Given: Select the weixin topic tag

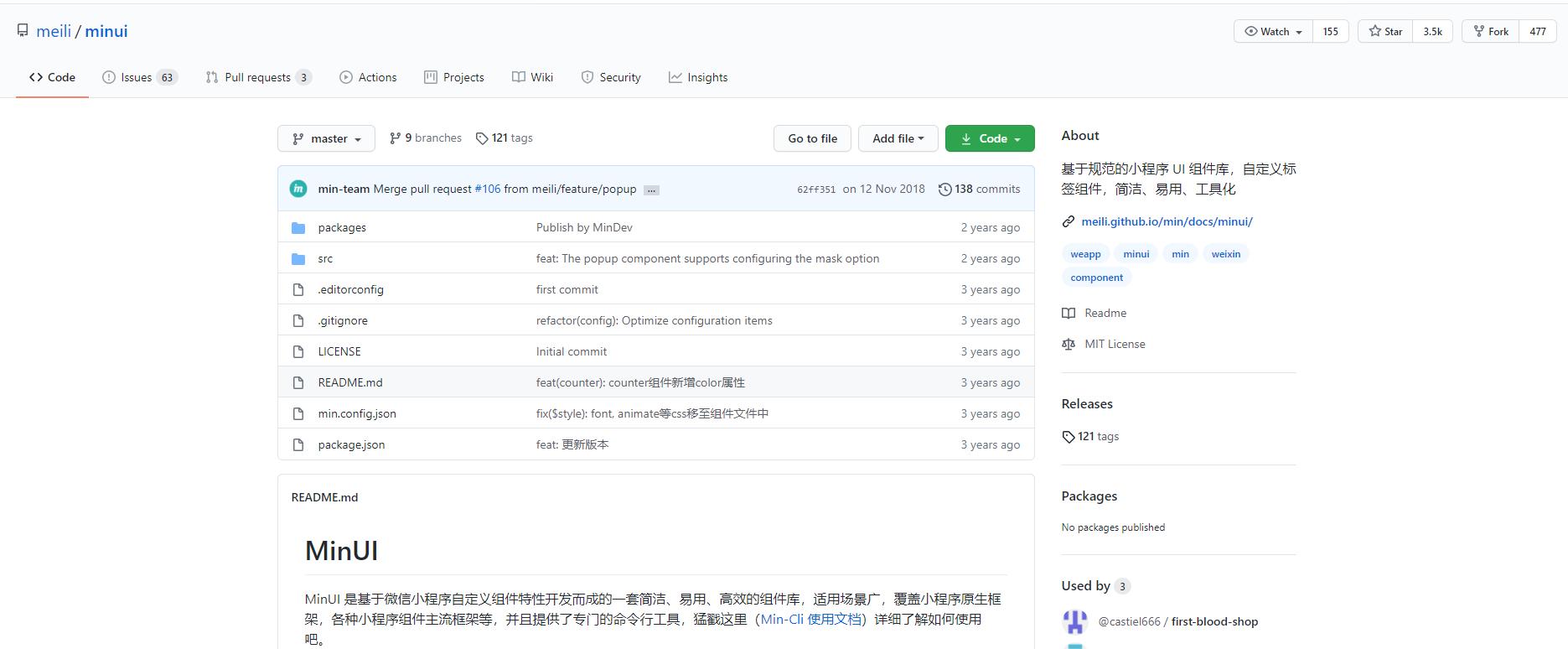Looking at the screenshot, I should click(x=1225, y=254).
